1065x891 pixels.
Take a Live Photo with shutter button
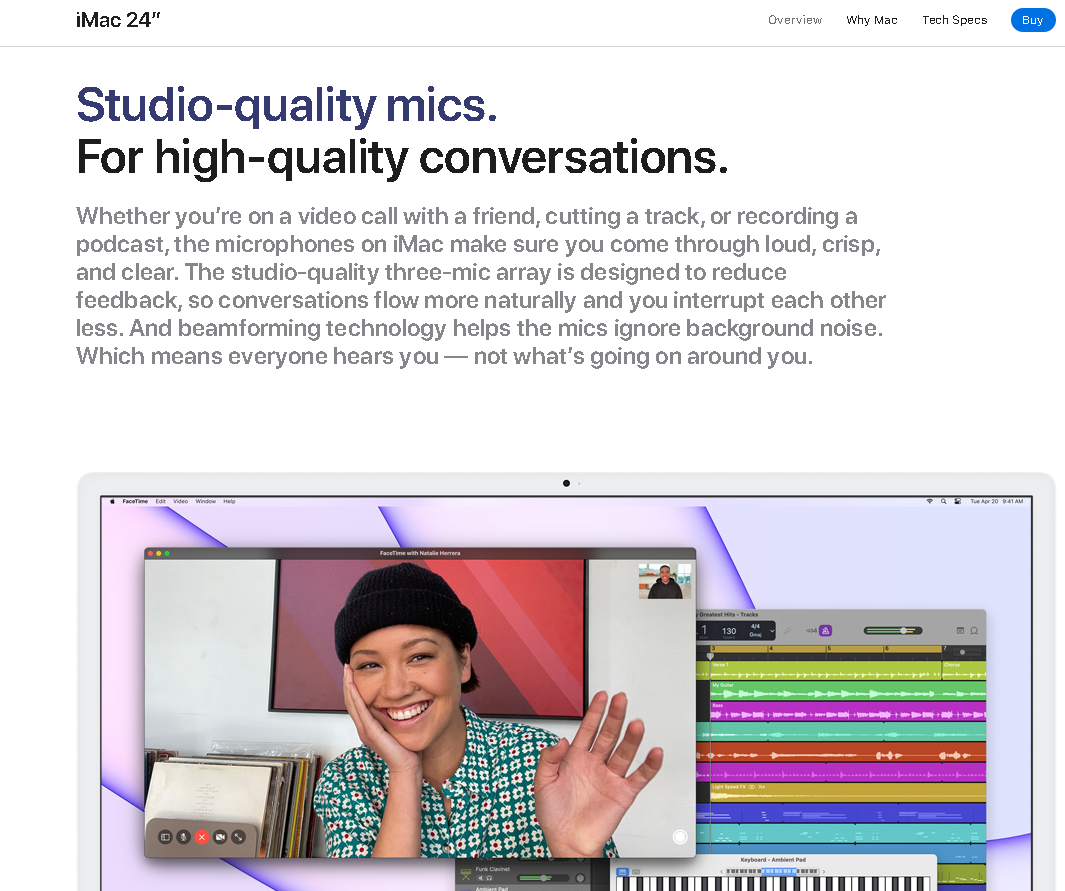(680, 837)
